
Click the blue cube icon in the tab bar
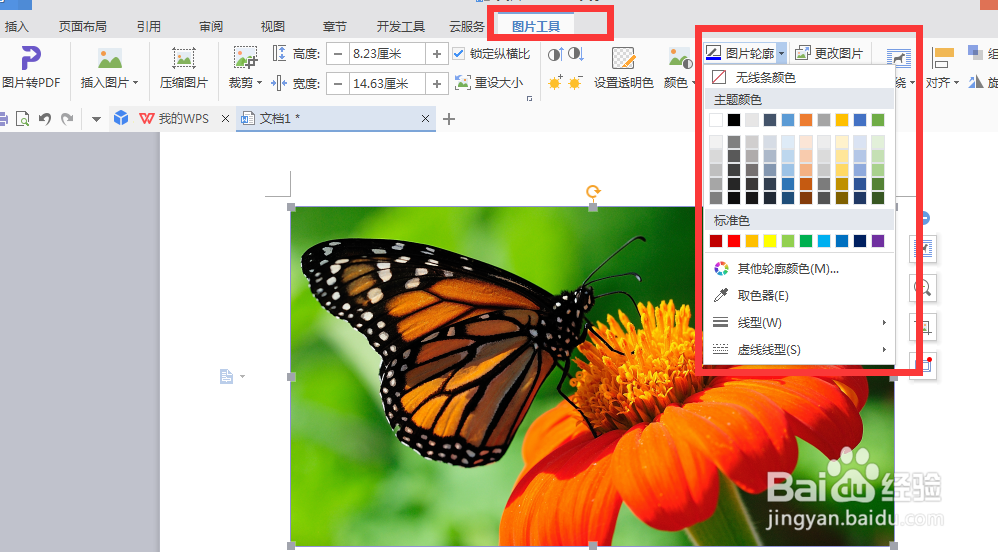[x=121, y=118]
